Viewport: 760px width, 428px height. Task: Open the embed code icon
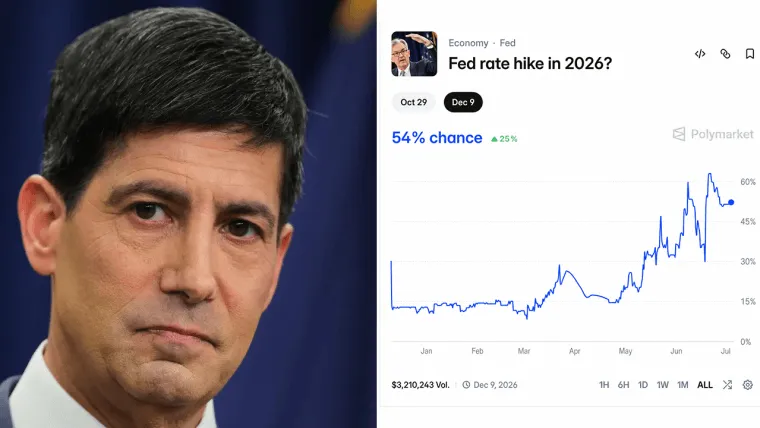pyautogui.click(x=699, y=54)
